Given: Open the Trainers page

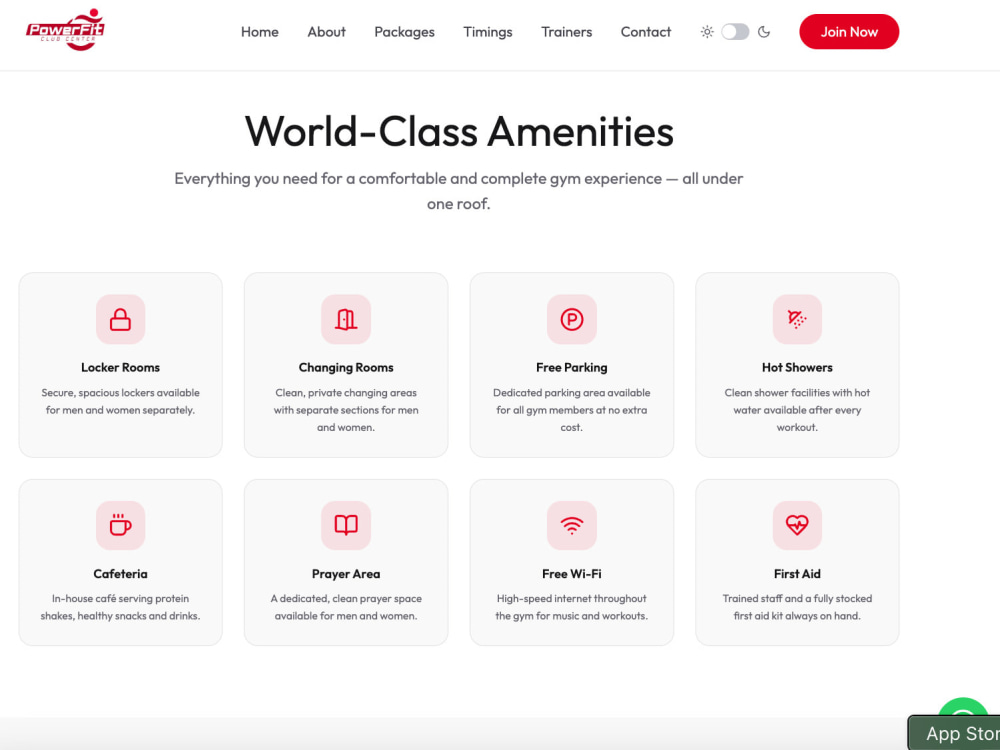Looking at the screenshot, I should tap(566, 32).
